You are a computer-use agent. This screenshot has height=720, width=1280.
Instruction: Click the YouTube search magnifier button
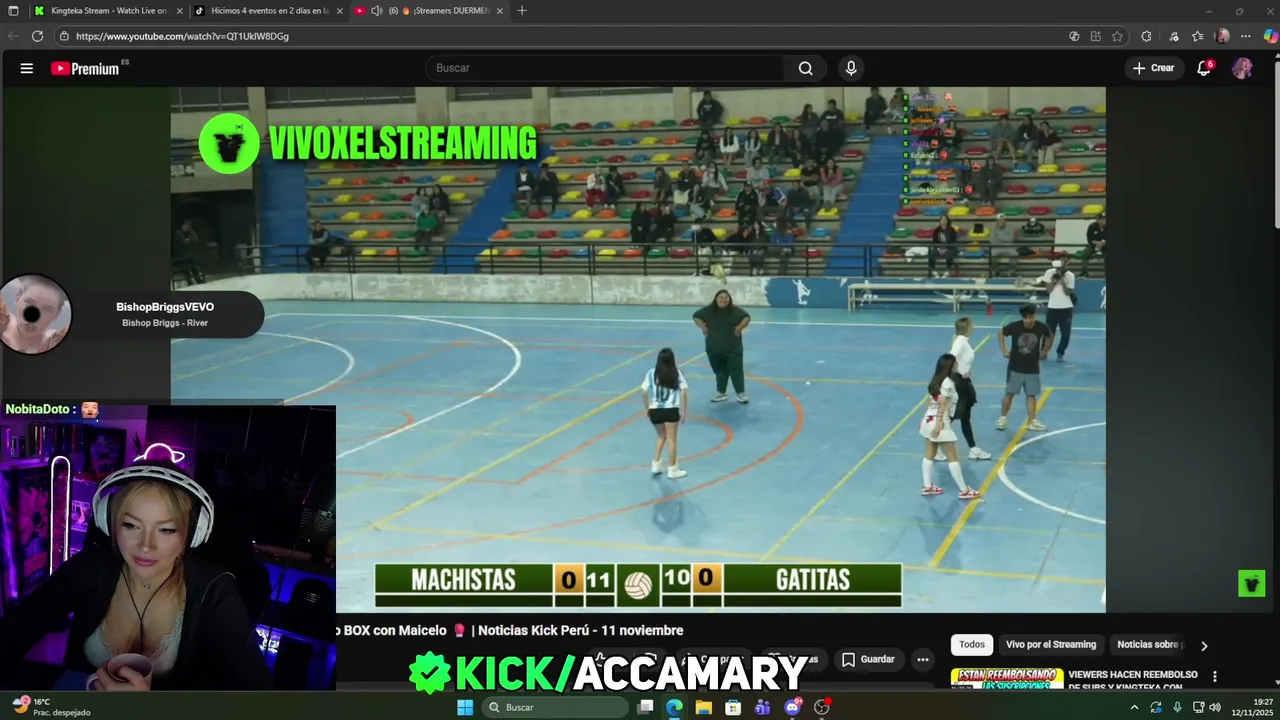806,68
